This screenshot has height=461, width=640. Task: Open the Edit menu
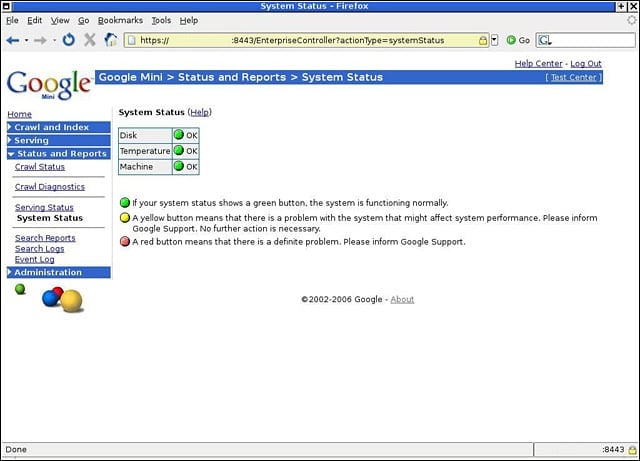[x=35, y=20]
